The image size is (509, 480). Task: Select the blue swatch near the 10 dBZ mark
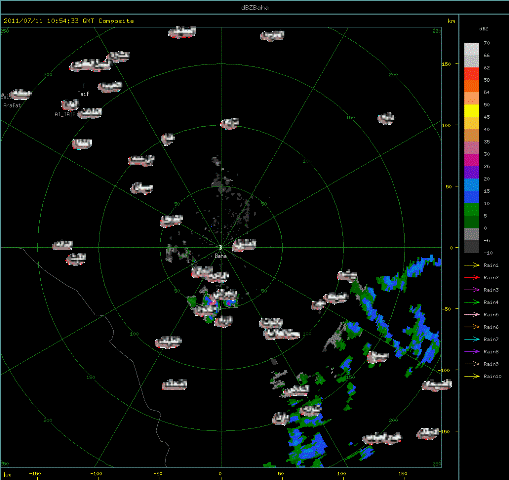[471, 197]
